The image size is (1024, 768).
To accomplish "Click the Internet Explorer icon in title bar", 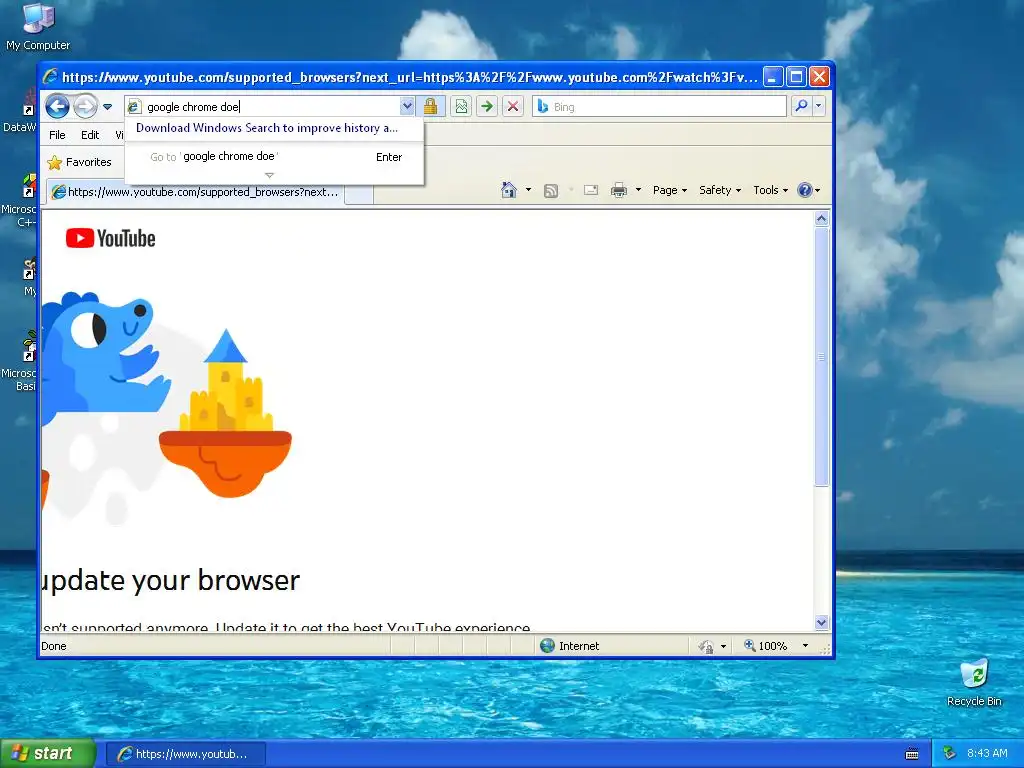I will [50, 77].
